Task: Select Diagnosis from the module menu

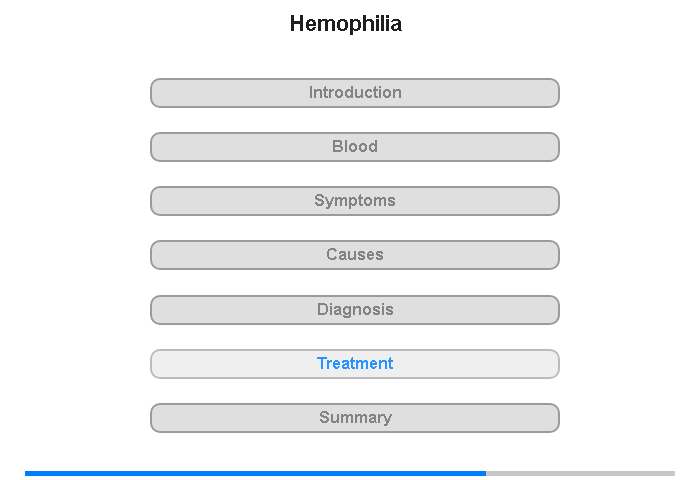Action: 355,309
